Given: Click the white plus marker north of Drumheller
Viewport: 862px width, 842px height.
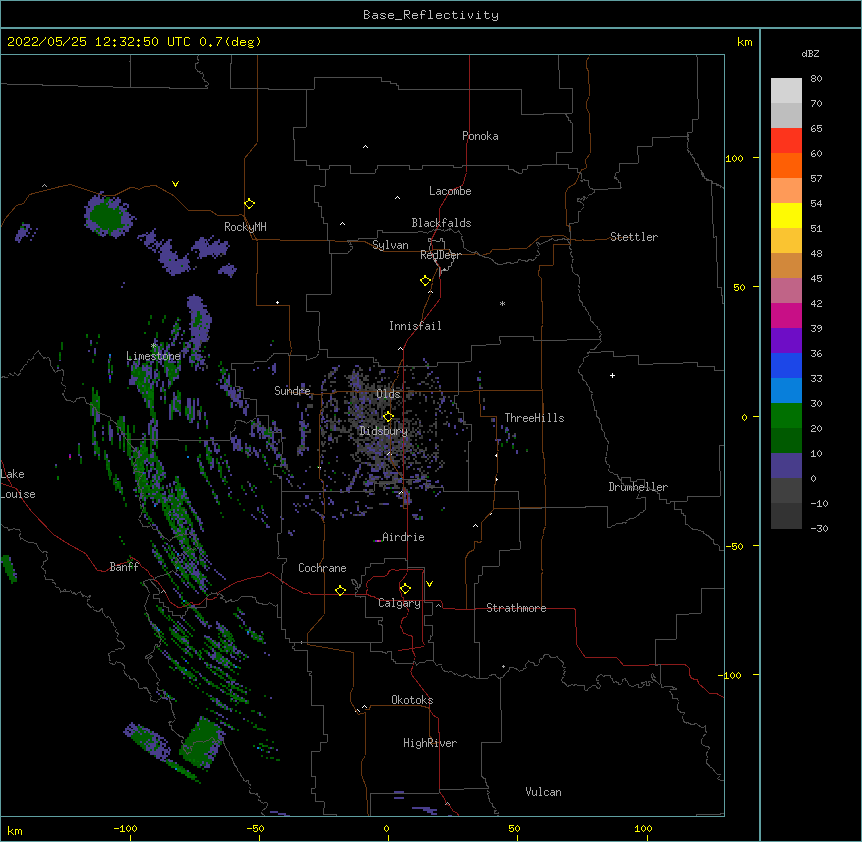Looking at the screenshot, I should click(x=612, y=375).
